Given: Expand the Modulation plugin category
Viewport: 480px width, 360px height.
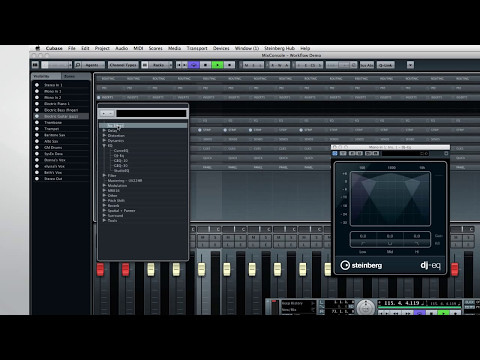Looking at the screenshot, I should click(104, 185).
